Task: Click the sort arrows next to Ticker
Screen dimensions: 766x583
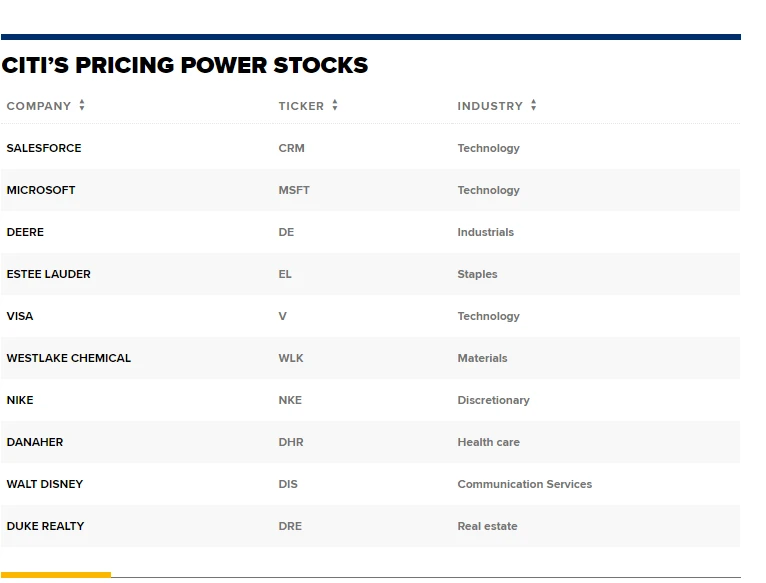Action: (335, 106)
